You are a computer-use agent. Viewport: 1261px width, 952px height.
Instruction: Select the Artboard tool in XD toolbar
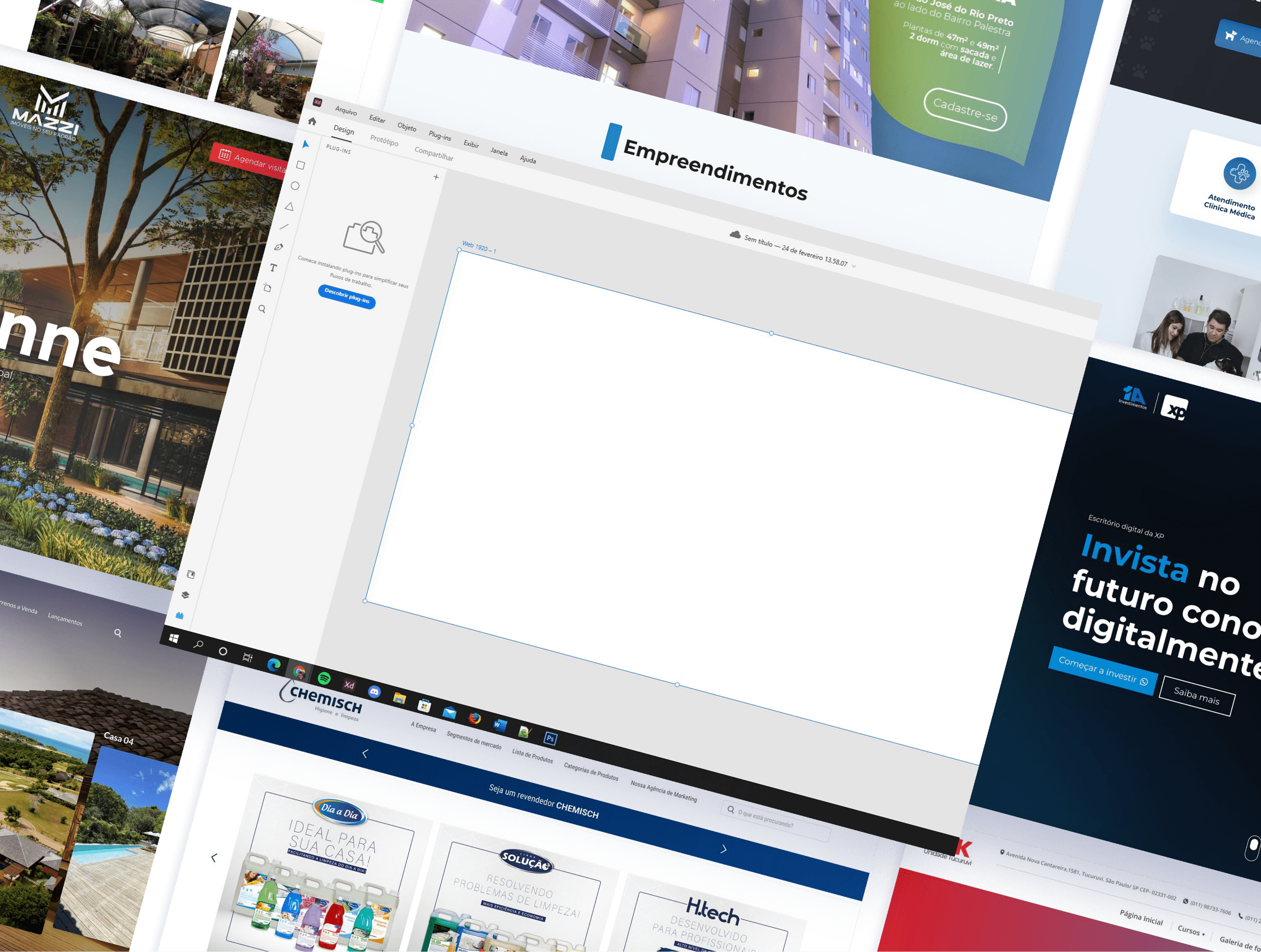coord(267,288)
